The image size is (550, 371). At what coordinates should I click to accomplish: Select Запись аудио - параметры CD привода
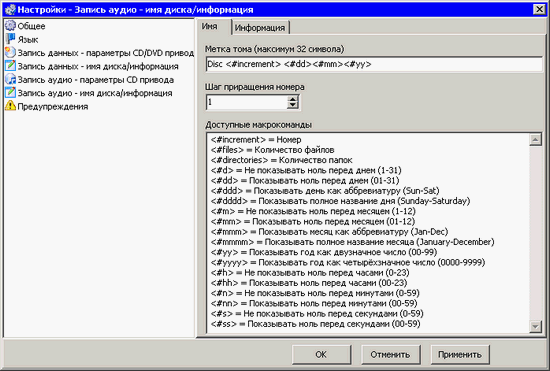click(x=96, y=80)
